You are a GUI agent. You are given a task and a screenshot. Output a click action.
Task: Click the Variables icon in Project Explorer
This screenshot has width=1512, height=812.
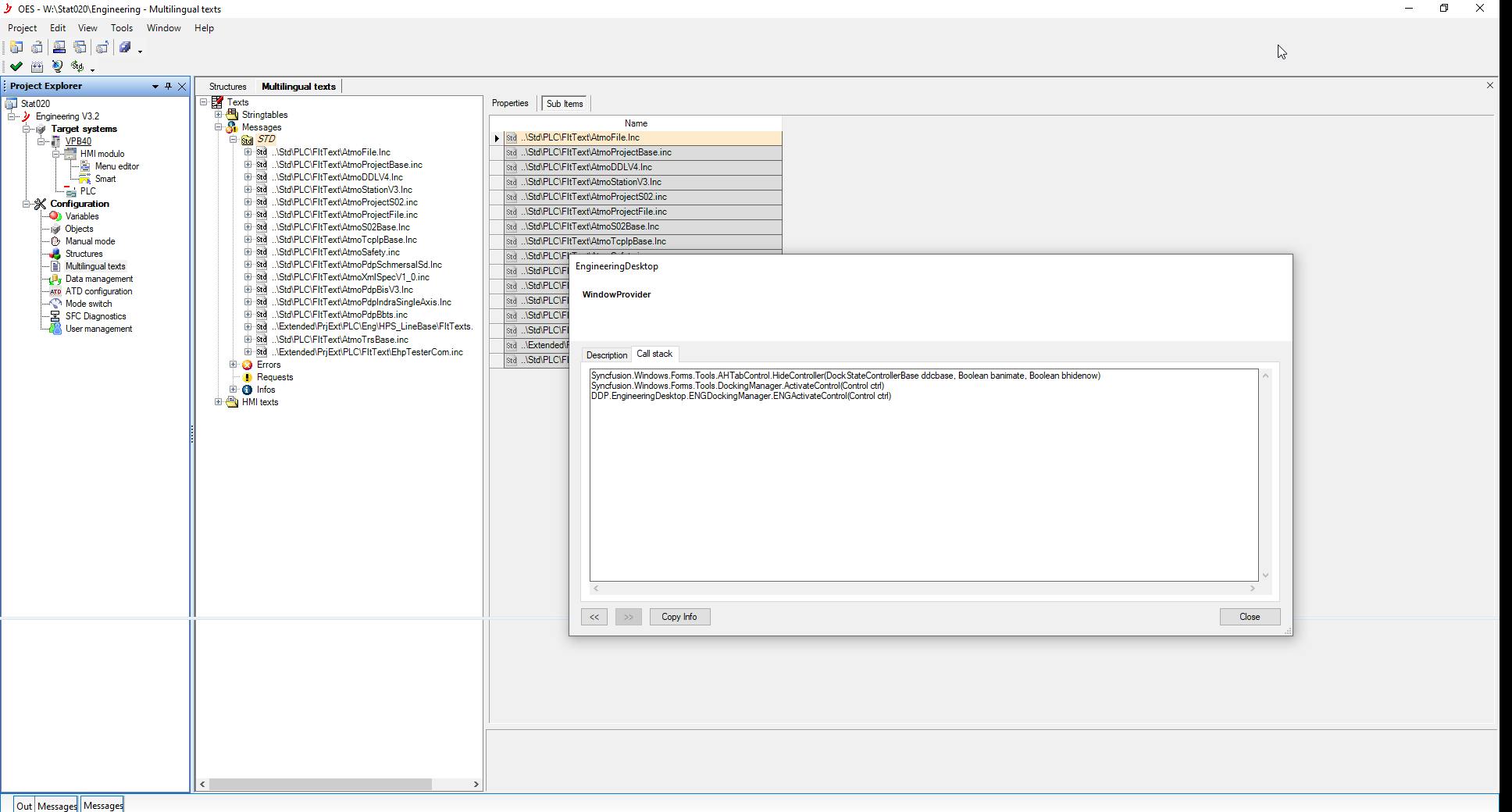pos(55,216)
